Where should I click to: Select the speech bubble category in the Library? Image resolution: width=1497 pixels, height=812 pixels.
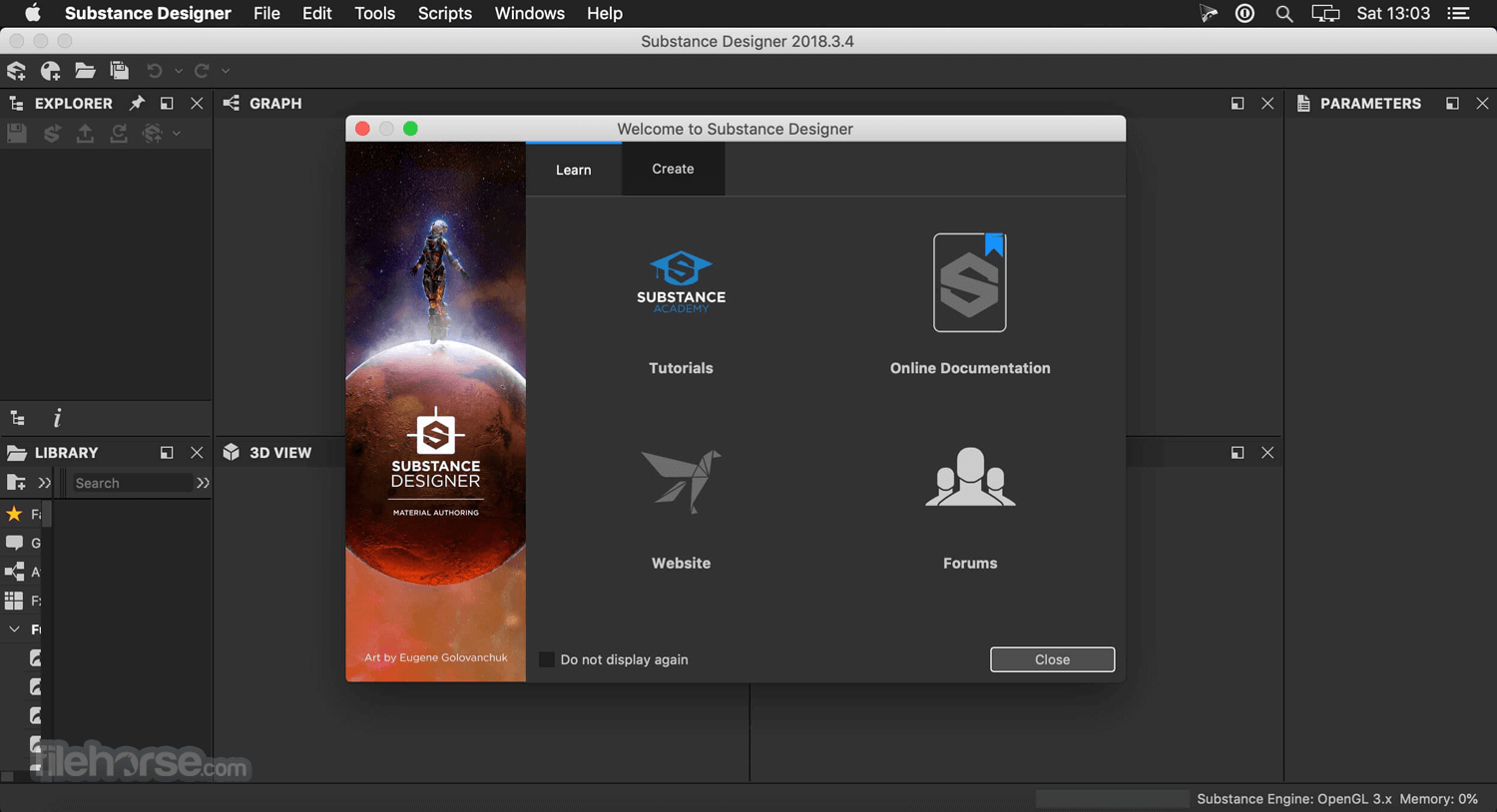coord(14,543)
